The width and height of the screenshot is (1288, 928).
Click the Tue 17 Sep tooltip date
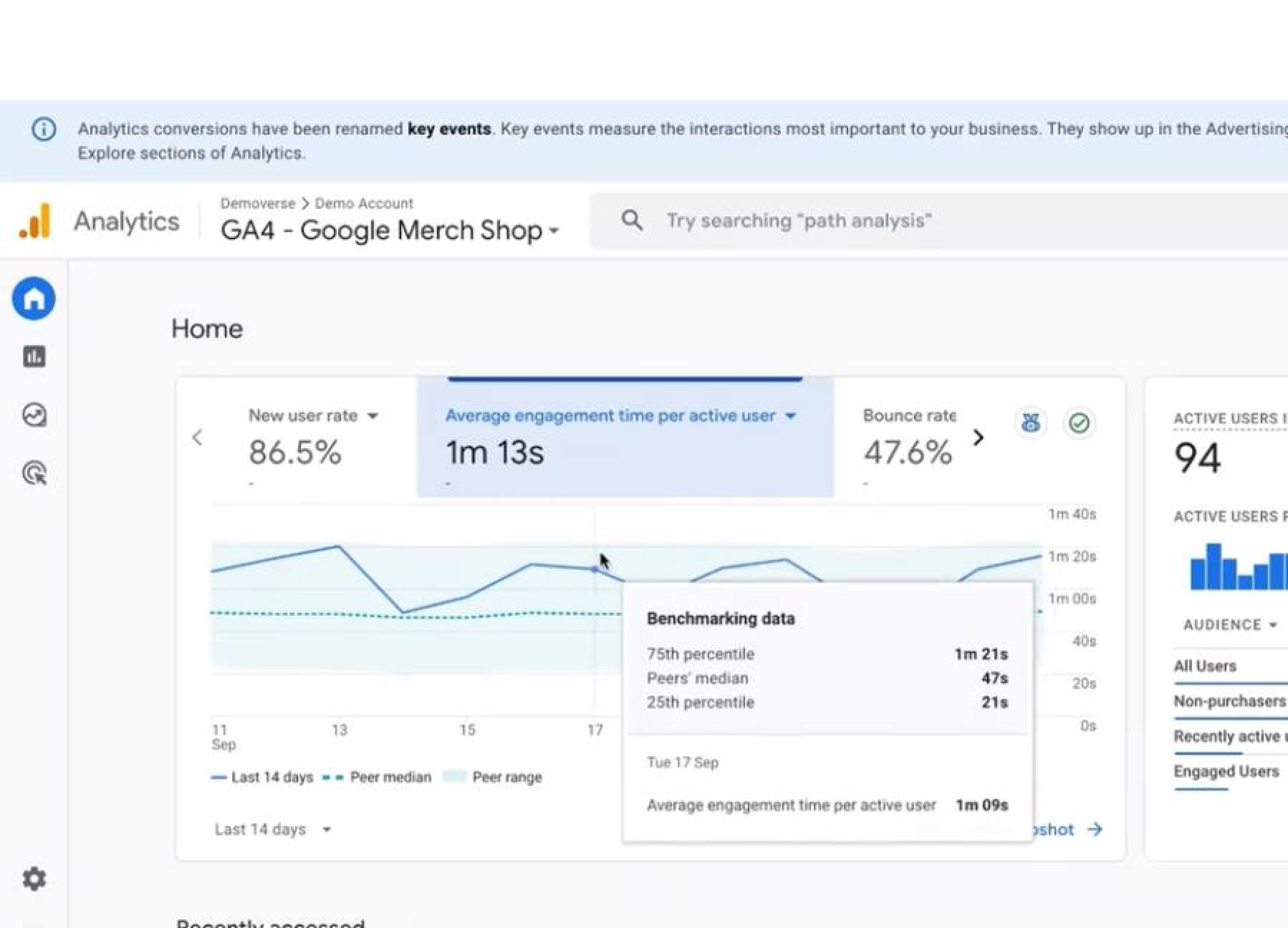pos(683,762)
